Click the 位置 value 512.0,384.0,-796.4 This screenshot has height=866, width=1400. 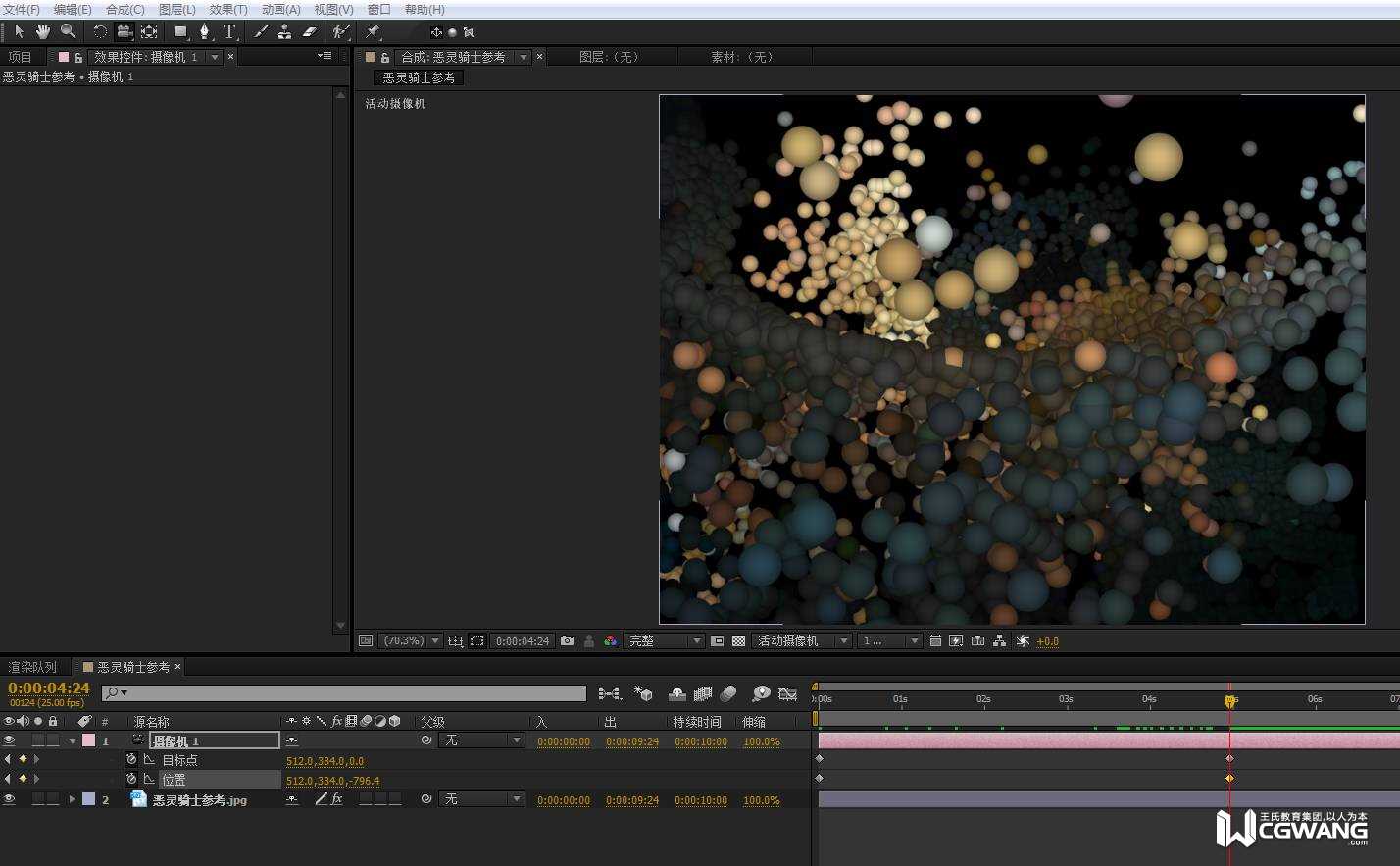coord(332,781)
